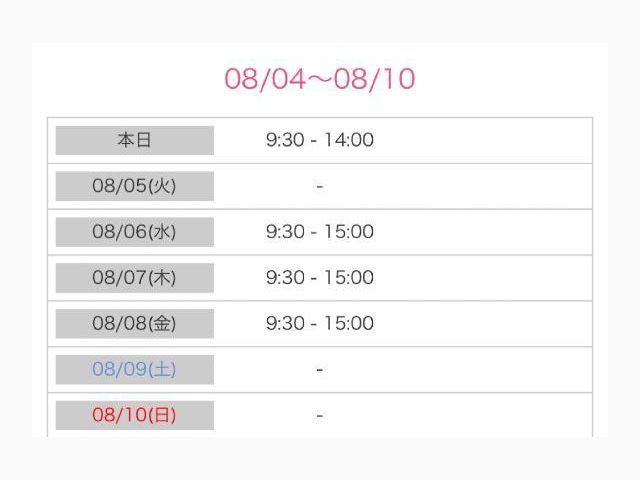
Task: Click empty space right of the 08/08(金) hours
Action: 482,324
